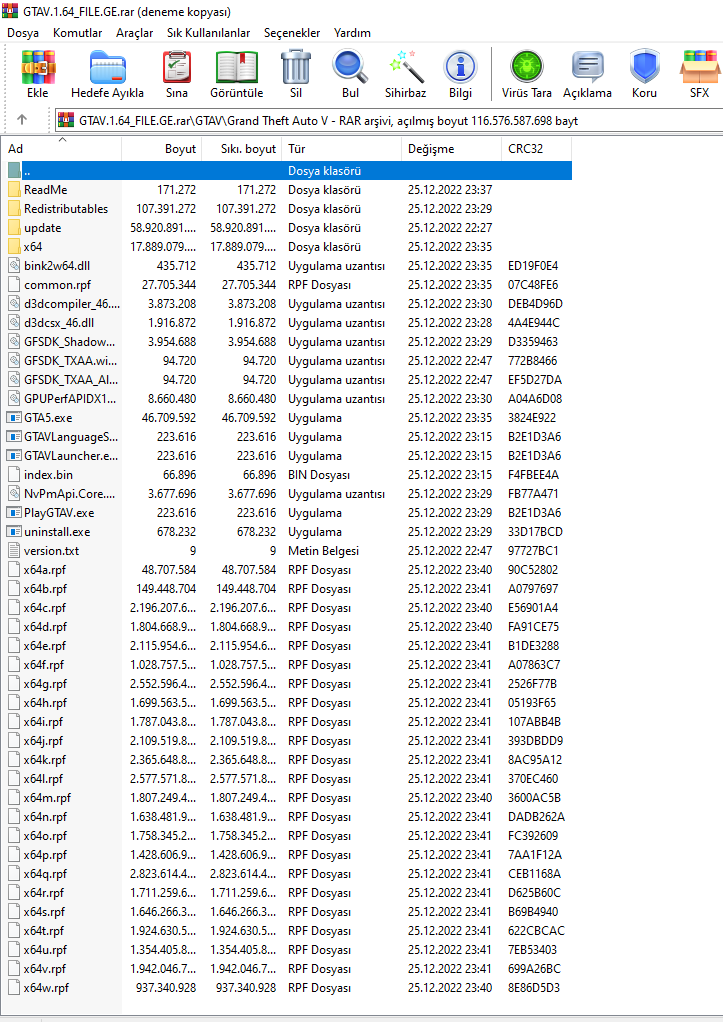Click the CRC32 value 97727BC1

(x=533, y=551)
